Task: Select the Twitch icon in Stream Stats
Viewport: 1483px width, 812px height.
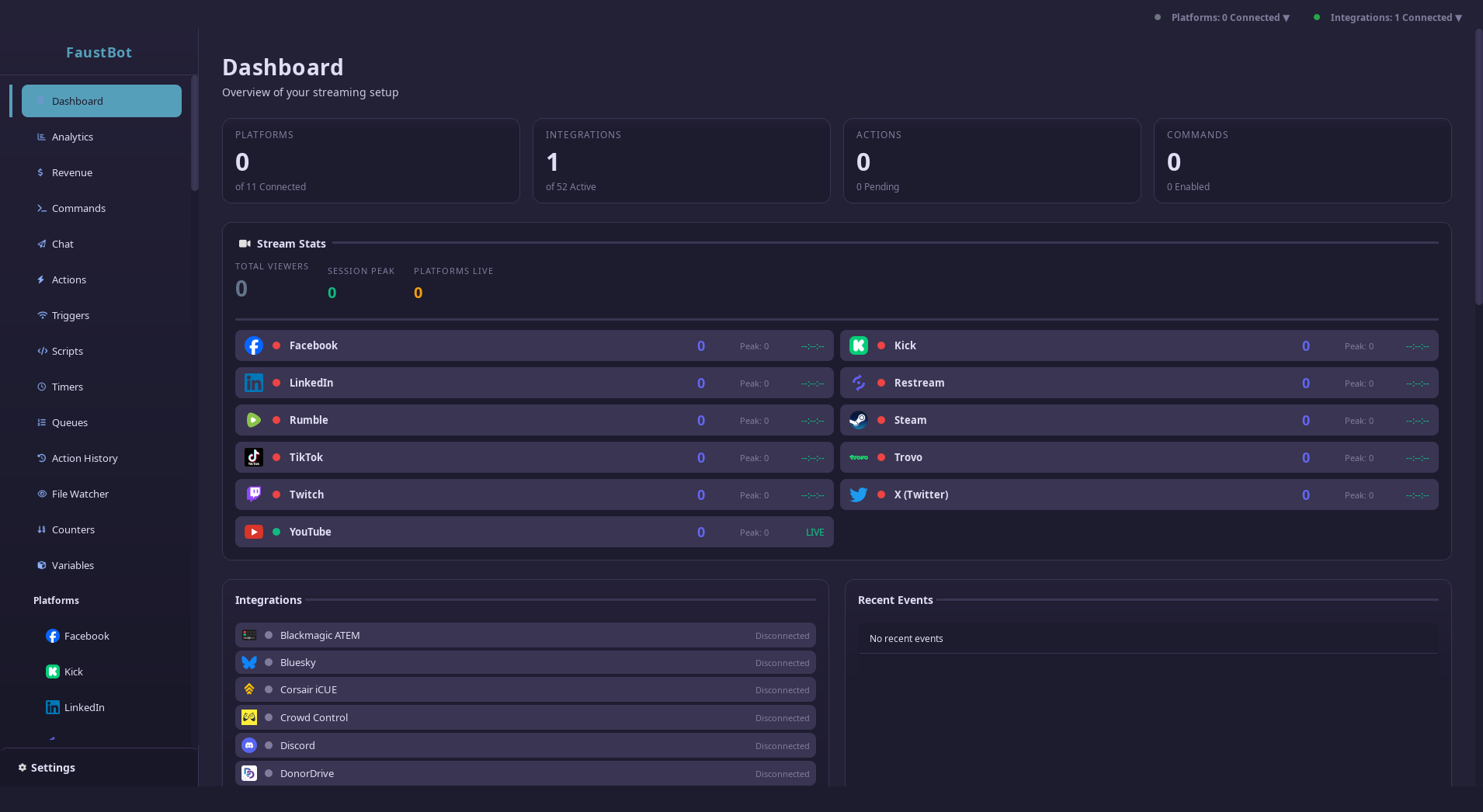Action: 253,494
